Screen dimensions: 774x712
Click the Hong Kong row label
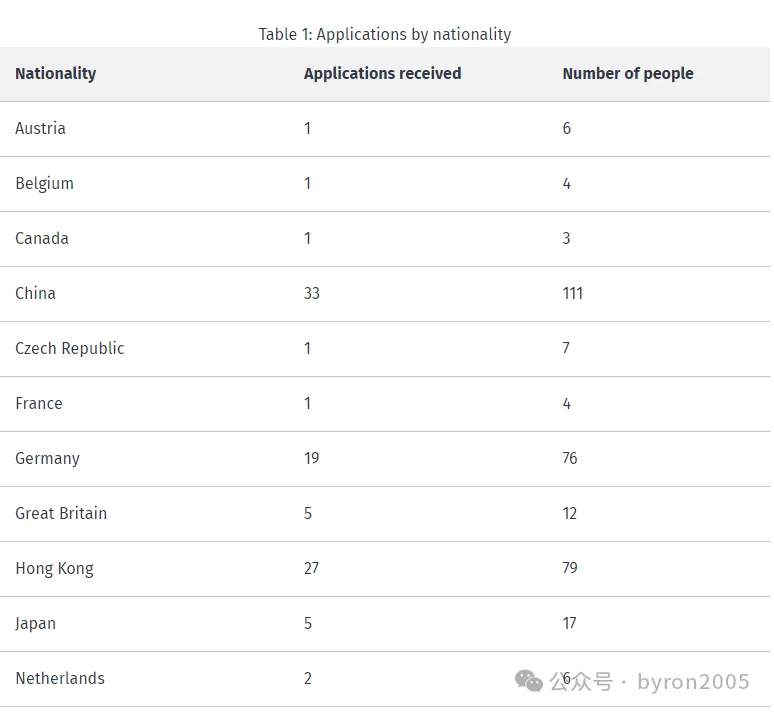click(x=54, y=568)
